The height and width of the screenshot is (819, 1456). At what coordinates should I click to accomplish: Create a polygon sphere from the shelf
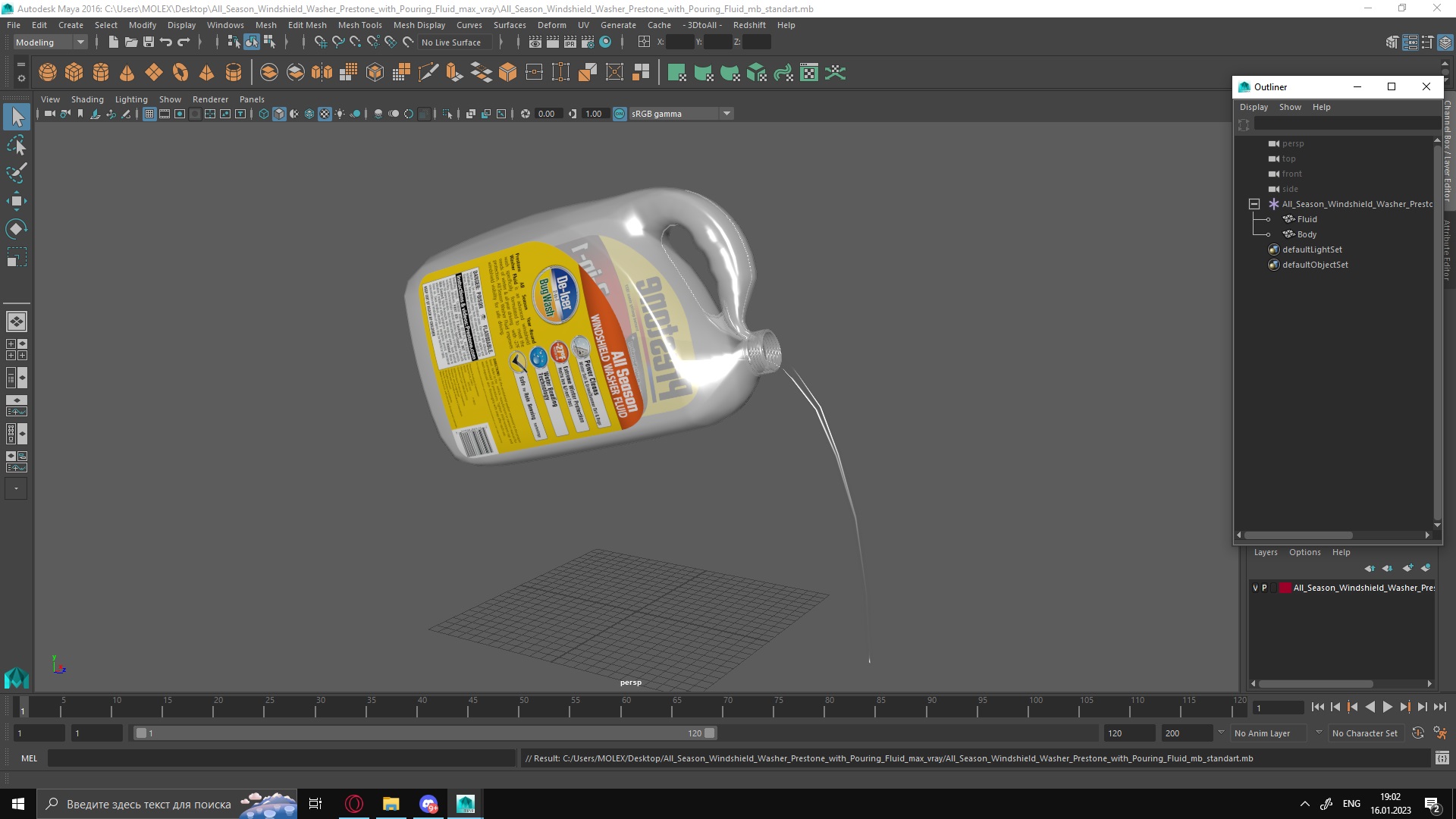point(47,73)
